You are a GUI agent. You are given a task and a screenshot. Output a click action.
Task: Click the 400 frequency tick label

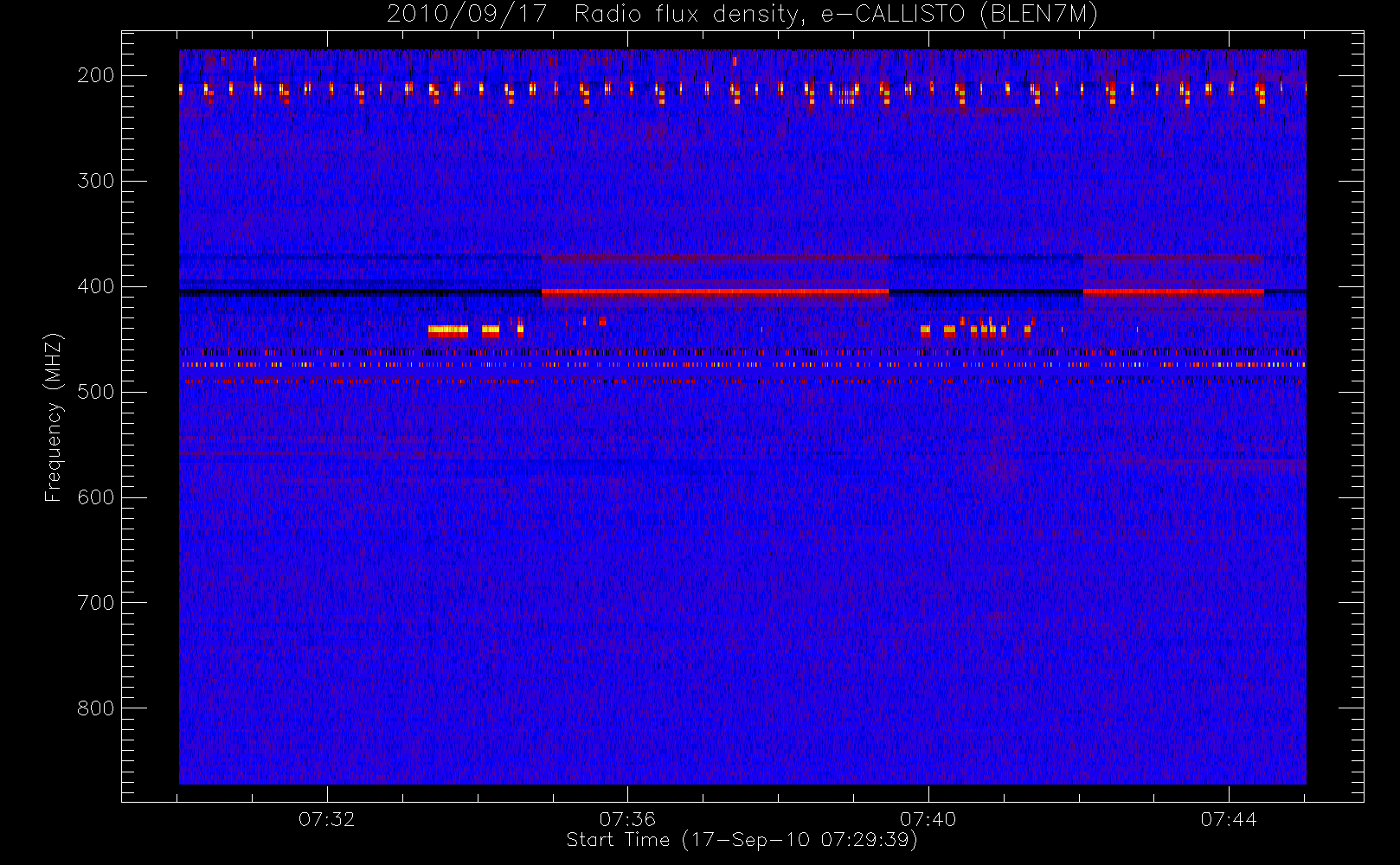pyautogui.click(x=96, y=286)
